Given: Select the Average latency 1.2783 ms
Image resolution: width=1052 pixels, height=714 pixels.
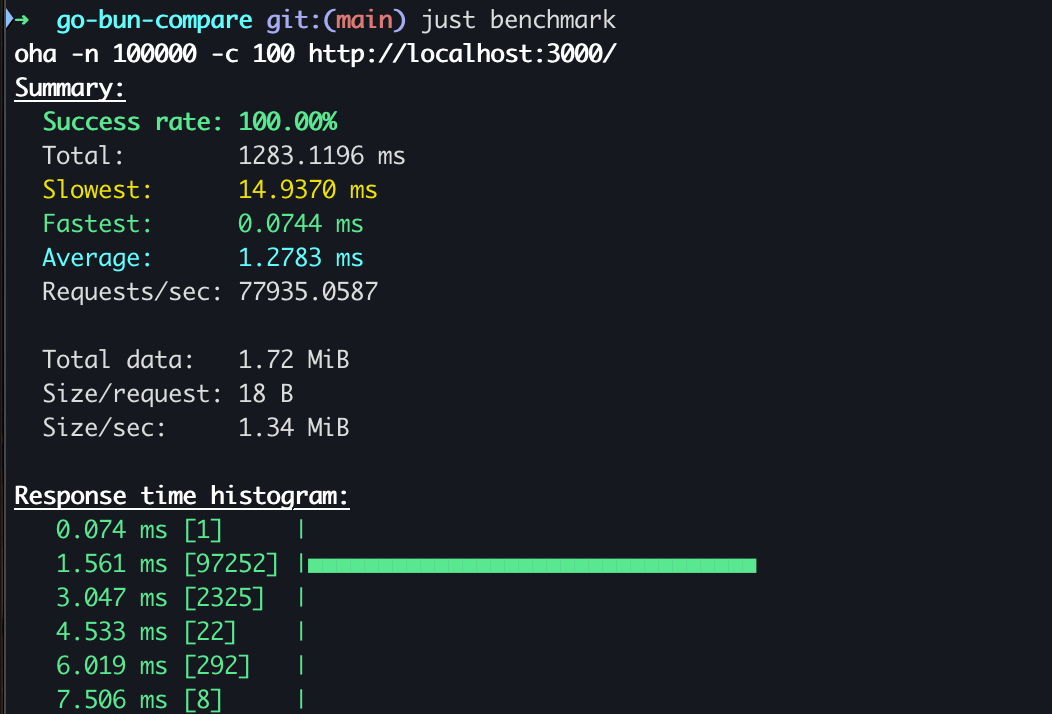Looking at the screenshot, I should (x=303, y=257).
